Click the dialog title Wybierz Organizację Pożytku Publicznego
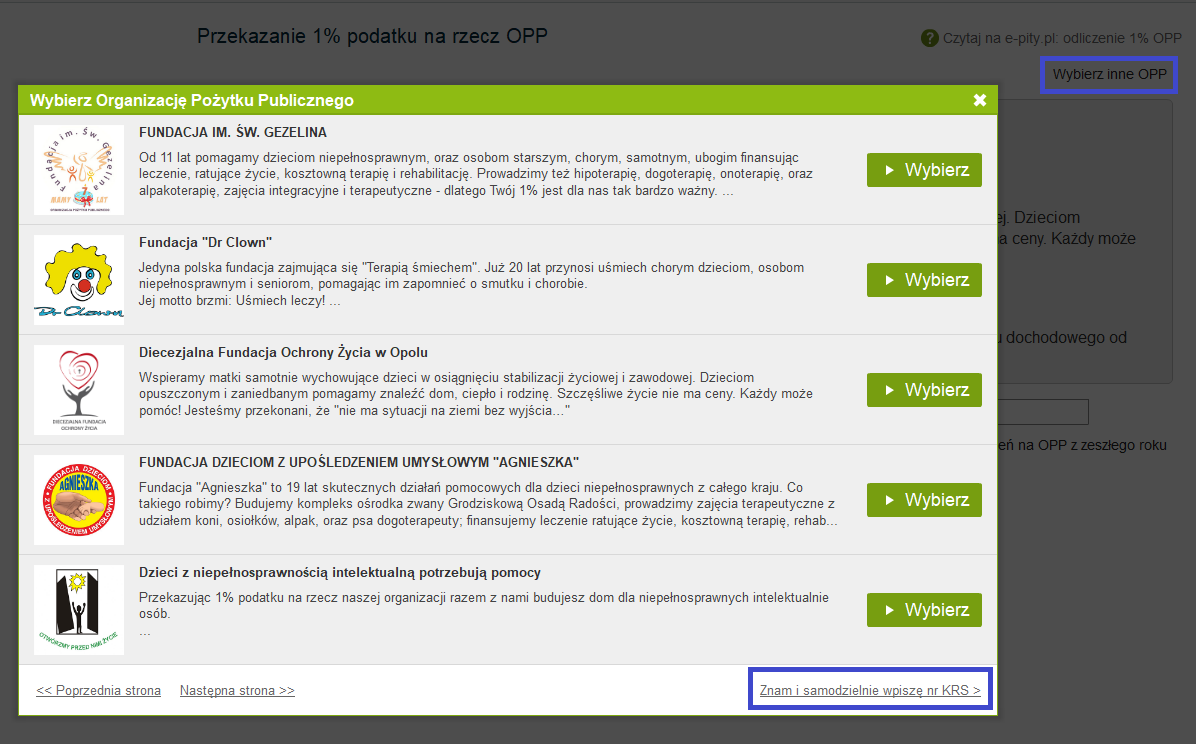The image size is (1196, 744). [x=191, y=100]
